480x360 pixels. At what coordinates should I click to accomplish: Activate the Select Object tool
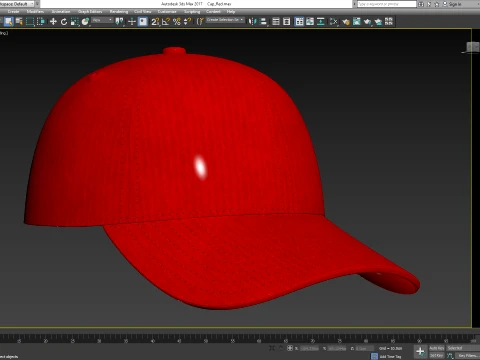click(x=8, y=22)
